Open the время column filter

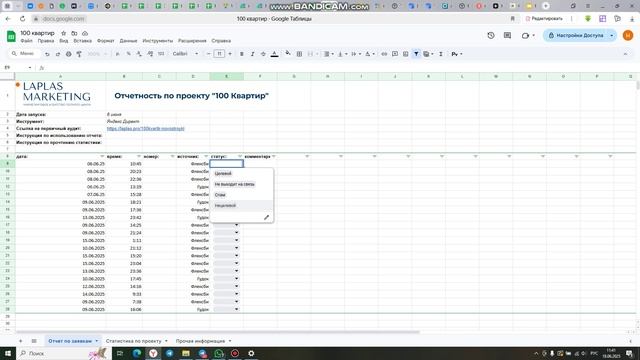click(139, 156)
